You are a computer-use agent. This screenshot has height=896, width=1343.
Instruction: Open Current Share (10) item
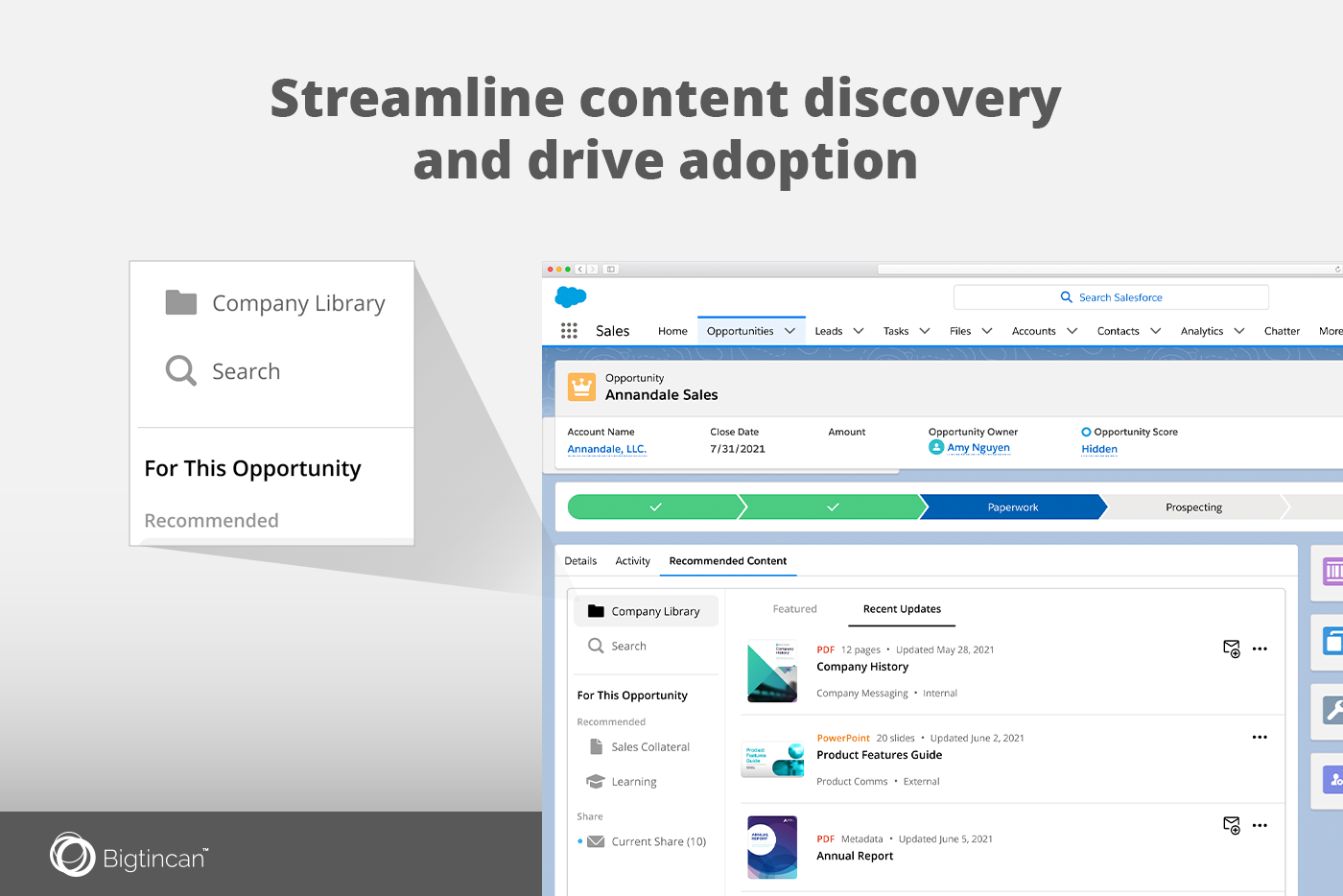coord(657,842)
